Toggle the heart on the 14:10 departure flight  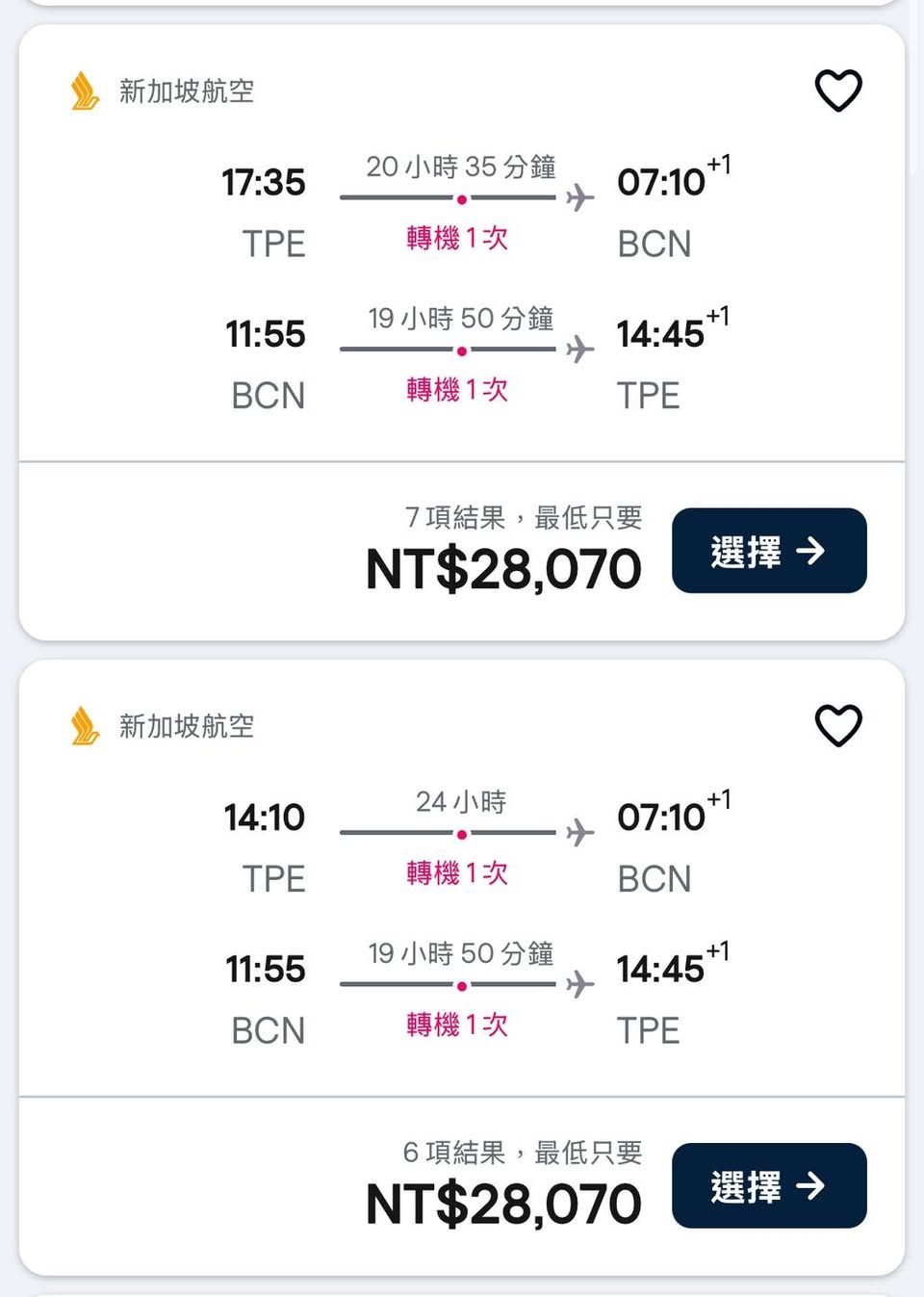(838, 725)
